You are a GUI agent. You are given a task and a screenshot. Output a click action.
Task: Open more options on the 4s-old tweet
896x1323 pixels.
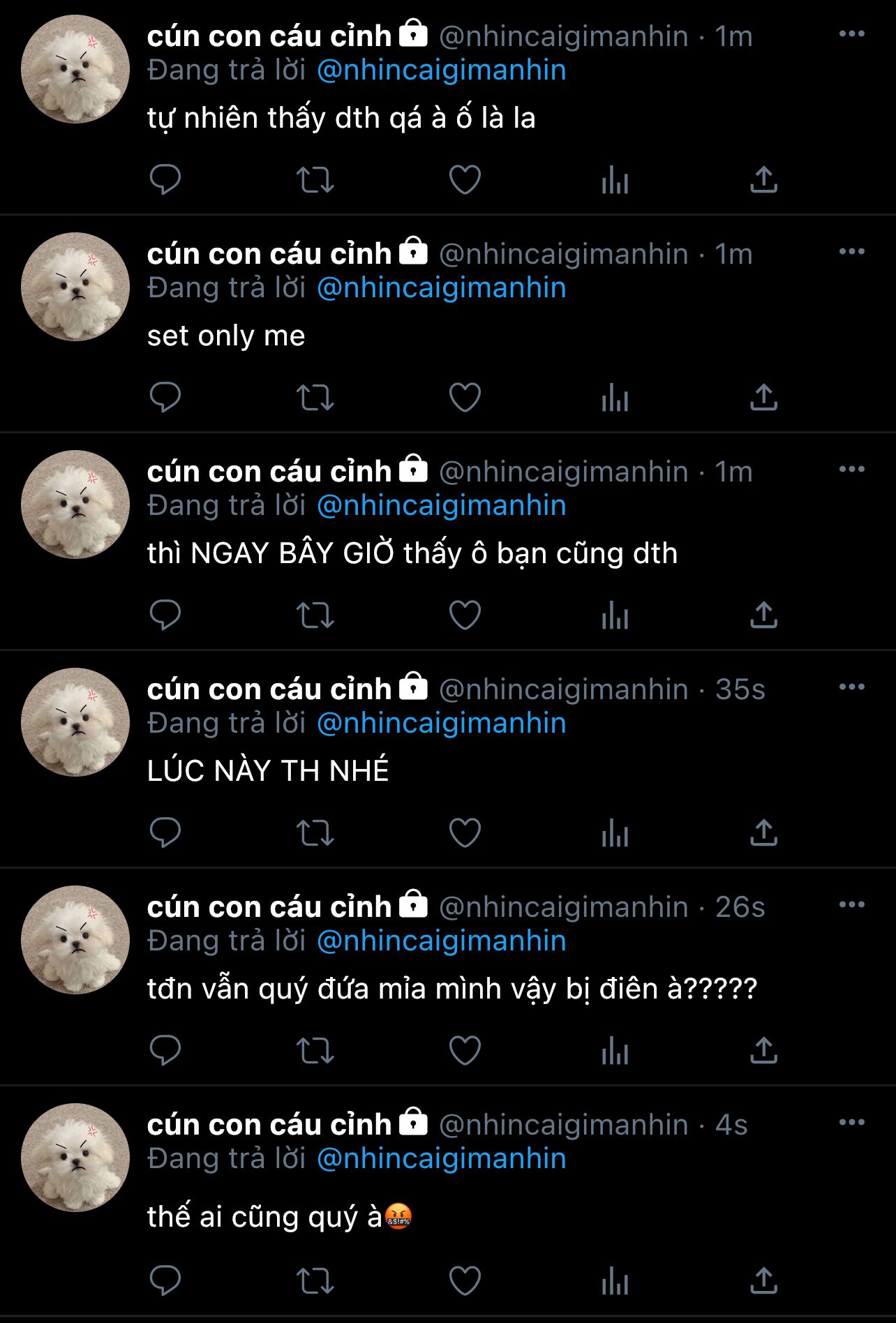click(x=851, y=1122)
